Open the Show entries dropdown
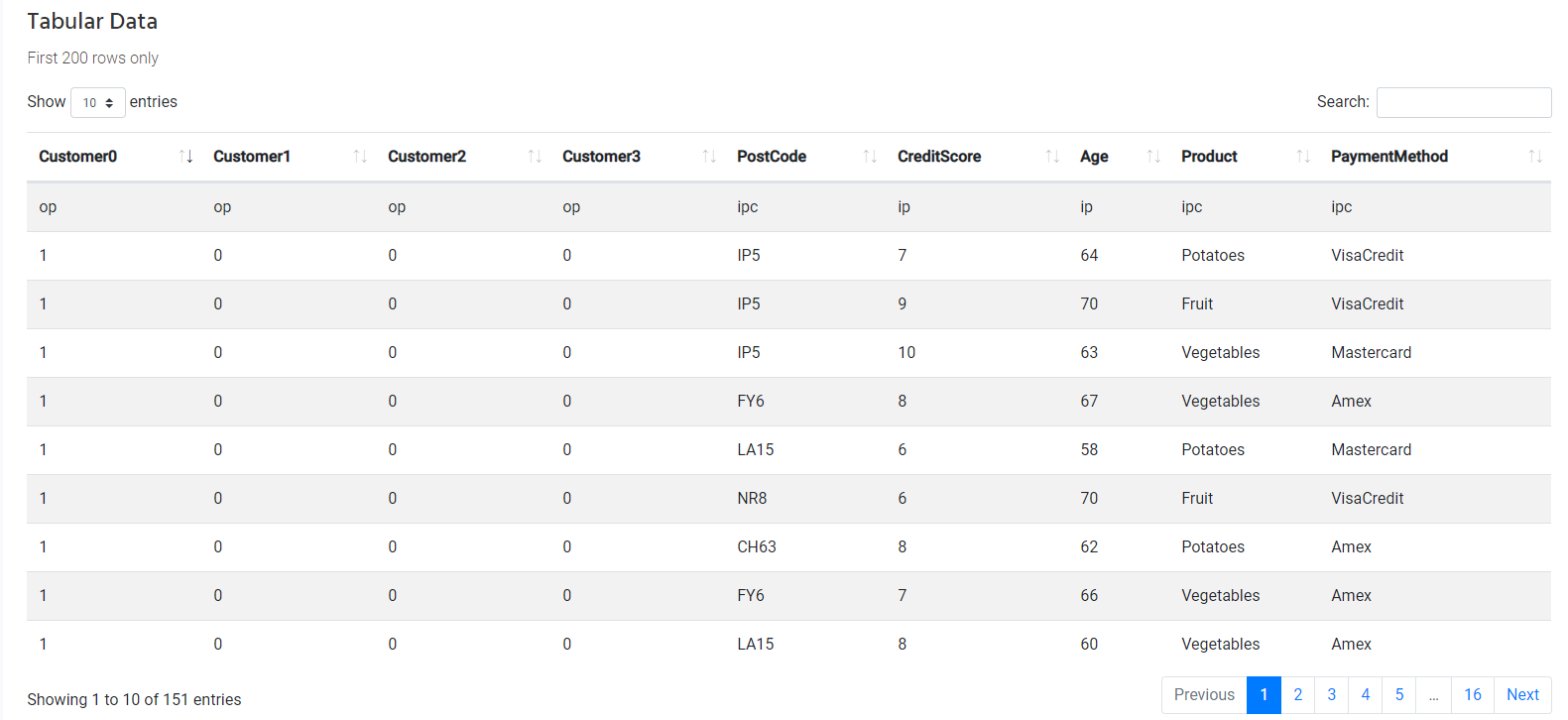The width and height of the screenshot is (1568, 720). 97,102
